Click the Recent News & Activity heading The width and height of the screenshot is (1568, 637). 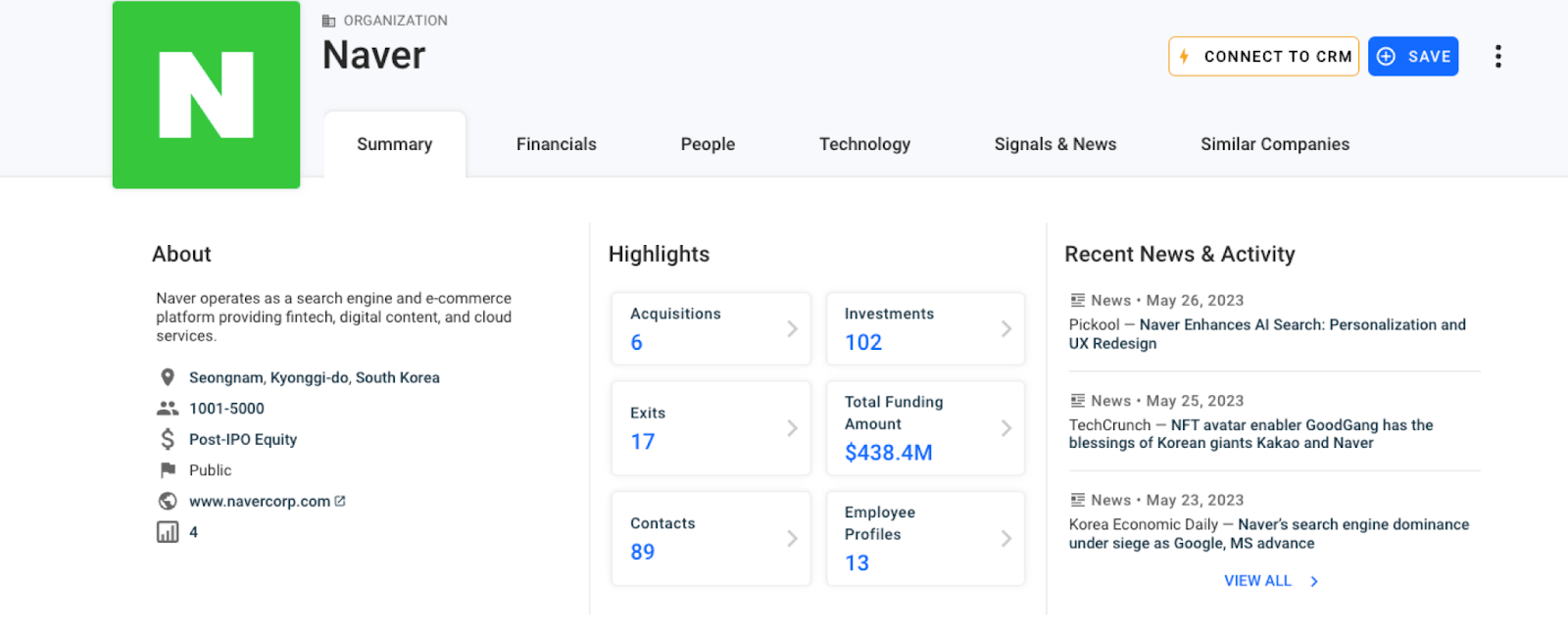1179,254
